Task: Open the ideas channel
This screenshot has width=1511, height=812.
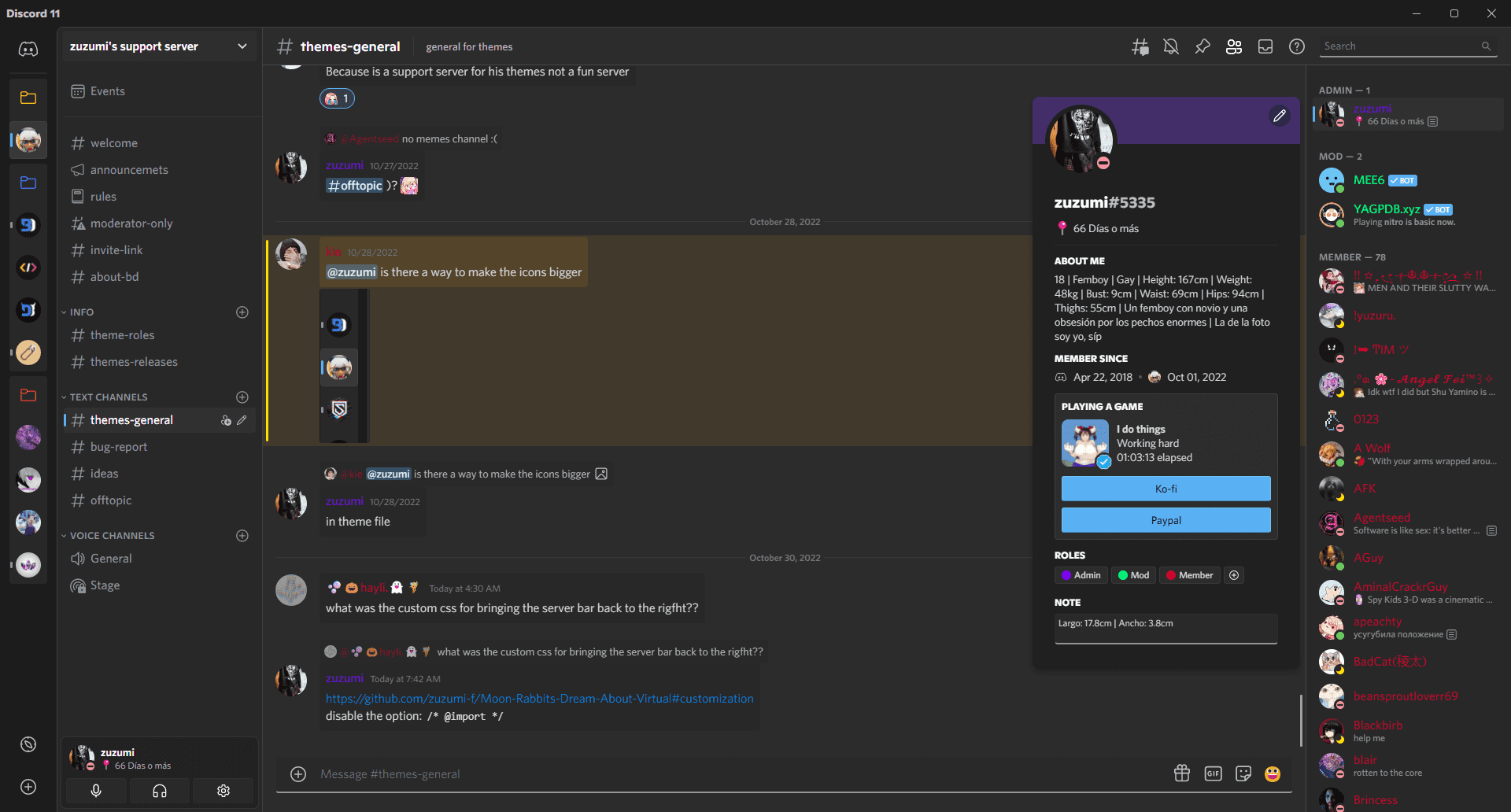Action: pos(159,474)
